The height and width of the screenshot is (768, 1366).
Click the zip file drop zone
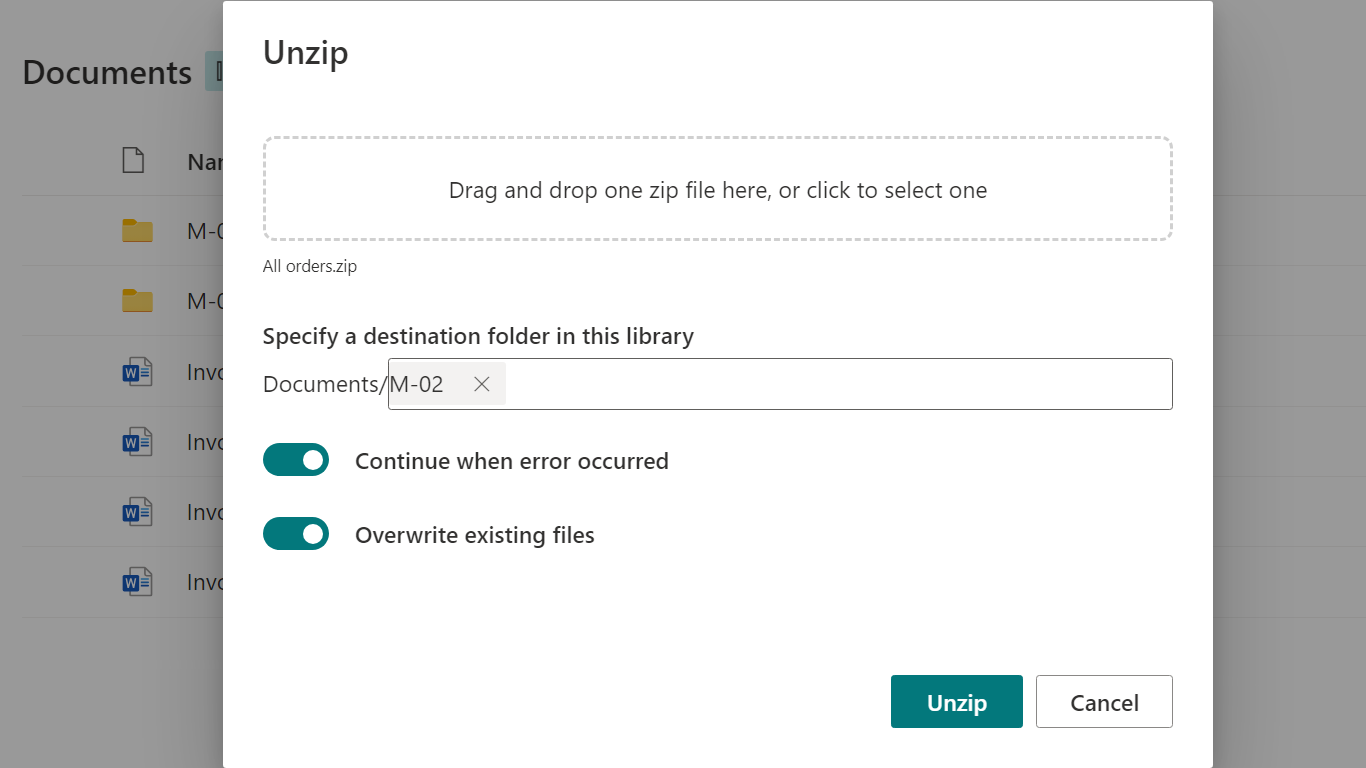tap(717, 189)
